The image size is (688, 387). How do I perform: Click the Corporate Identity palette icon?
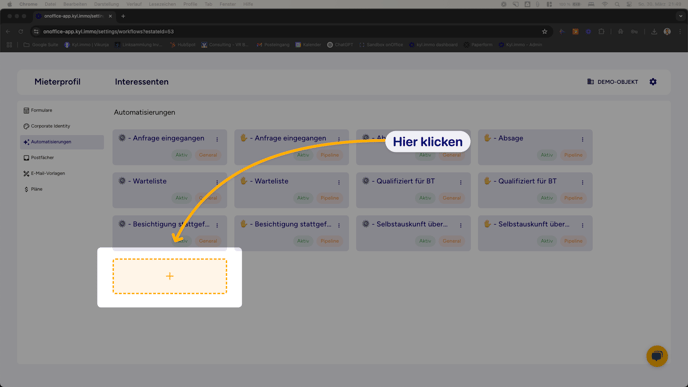(26, 126)
